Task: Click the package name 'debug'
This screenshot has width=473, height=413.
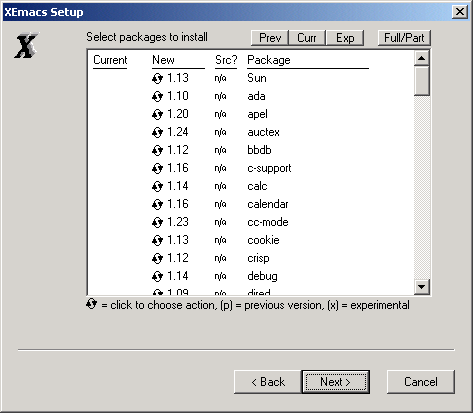Action: click(x=262, y=276)
